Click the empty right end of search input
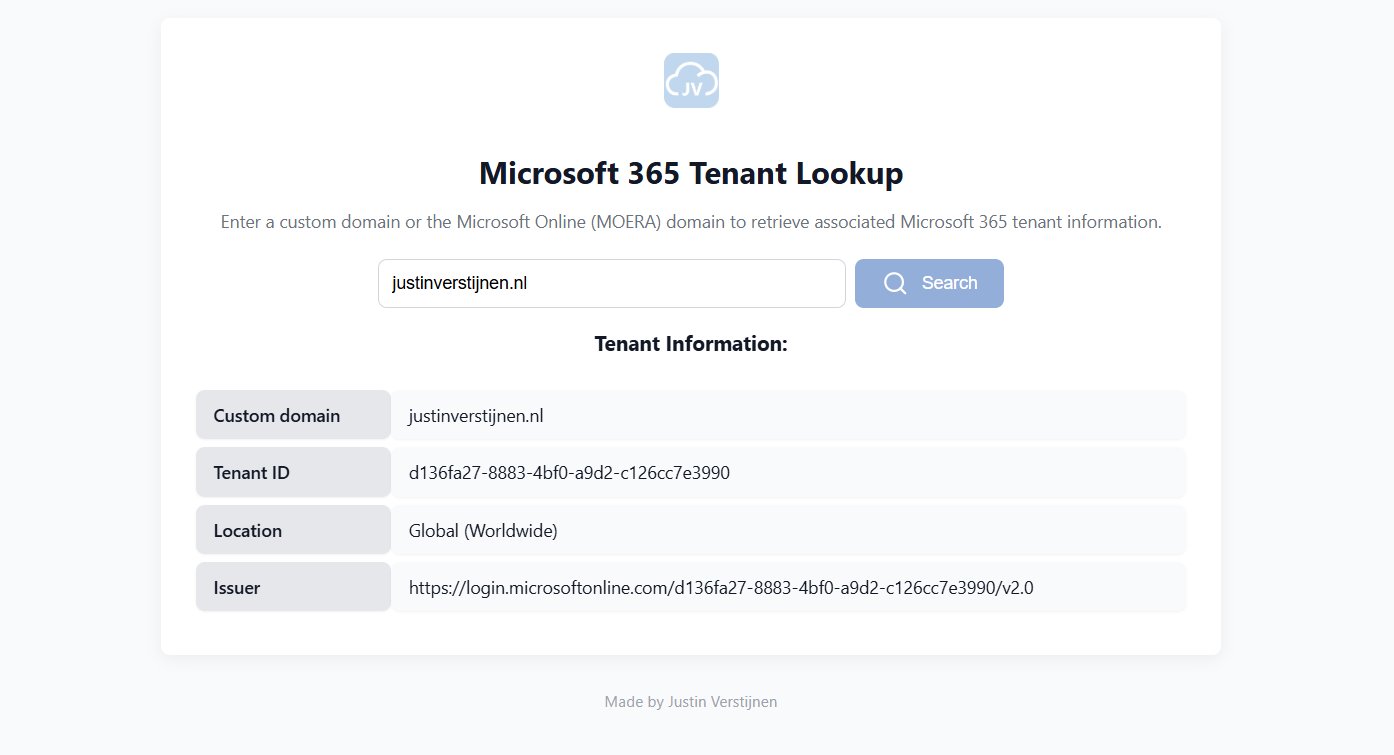Image resolution: width=1394 pixels, height=755 pixels. click(x=780, y=284)
